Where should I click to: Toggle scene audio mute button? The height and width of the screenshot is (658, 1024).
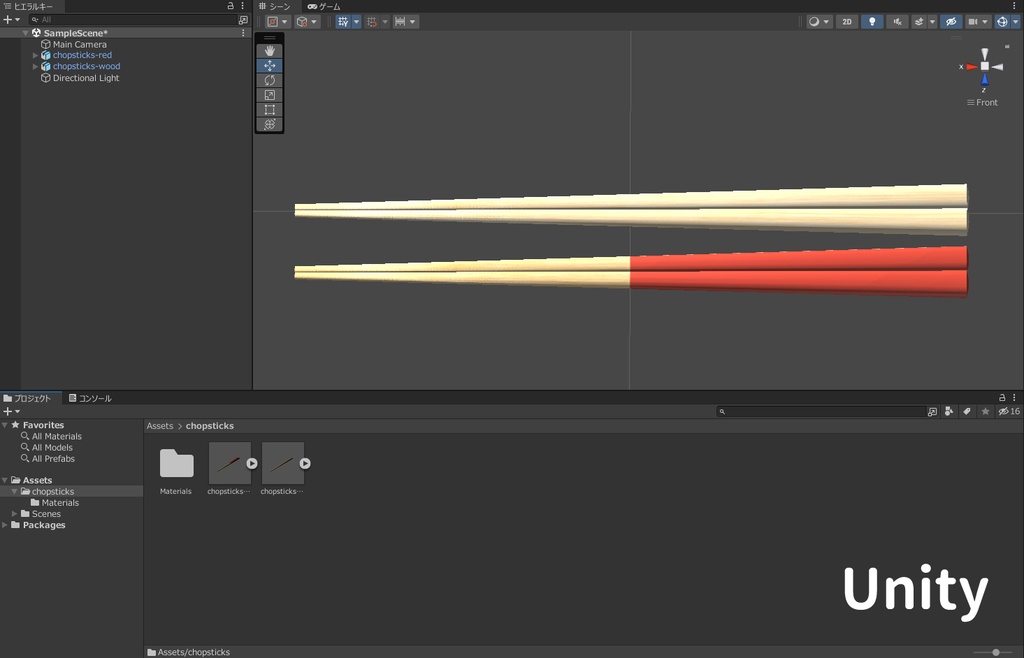(897, 22)
